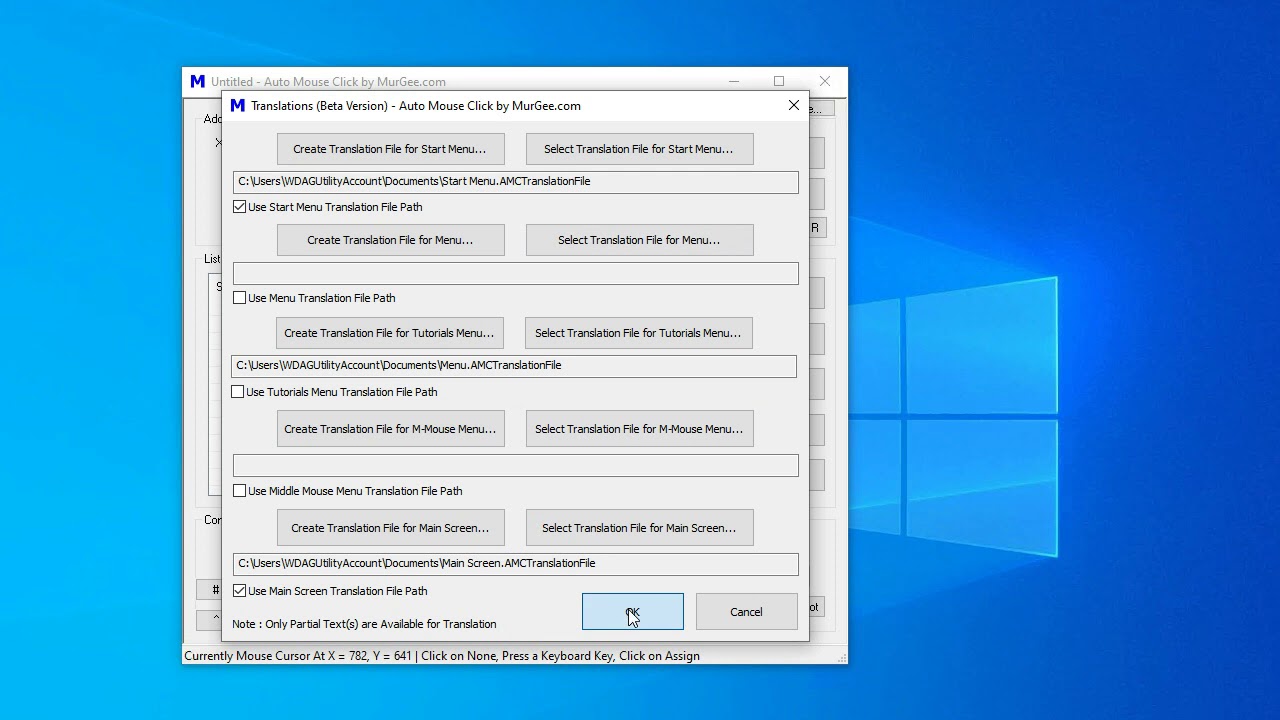Click Create Translation File for Menu button
This screenshot has height=720, width=1280.
390,240
